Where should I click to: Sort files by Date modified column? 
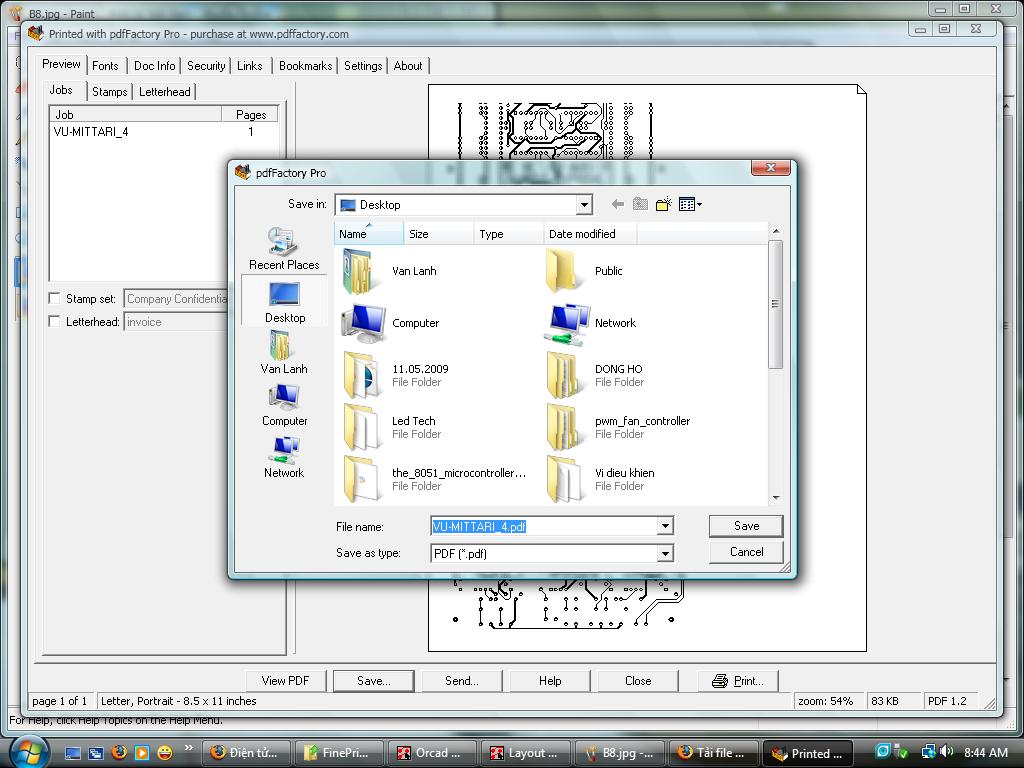click(582, 234)
